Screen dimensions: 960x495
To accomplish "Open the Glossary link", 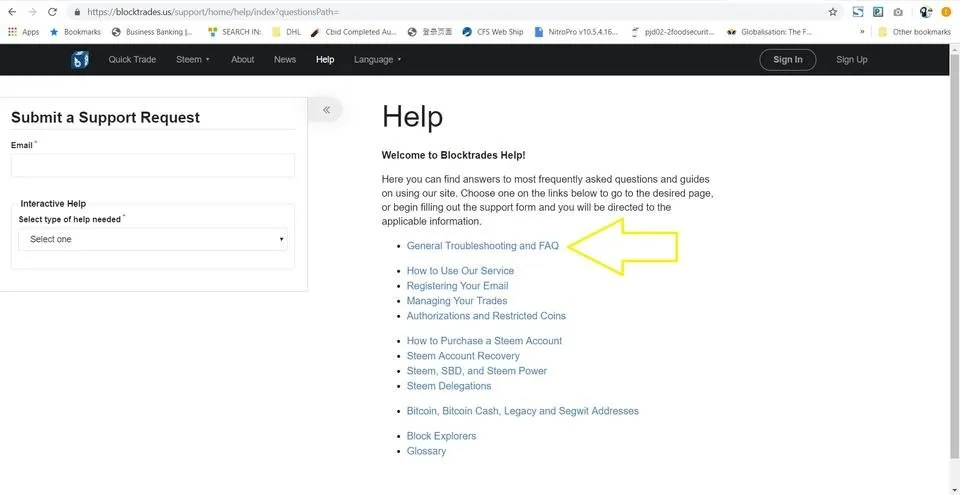I will pos(426,451).
